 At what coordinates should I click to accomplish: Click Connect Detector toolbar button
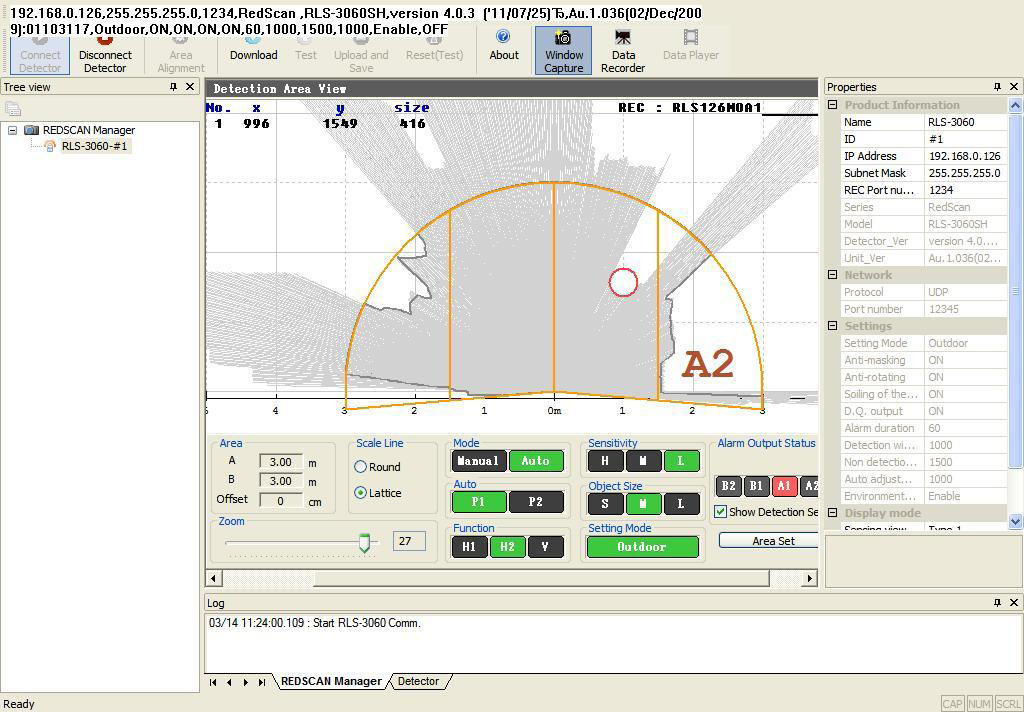[x=40, y=55]
